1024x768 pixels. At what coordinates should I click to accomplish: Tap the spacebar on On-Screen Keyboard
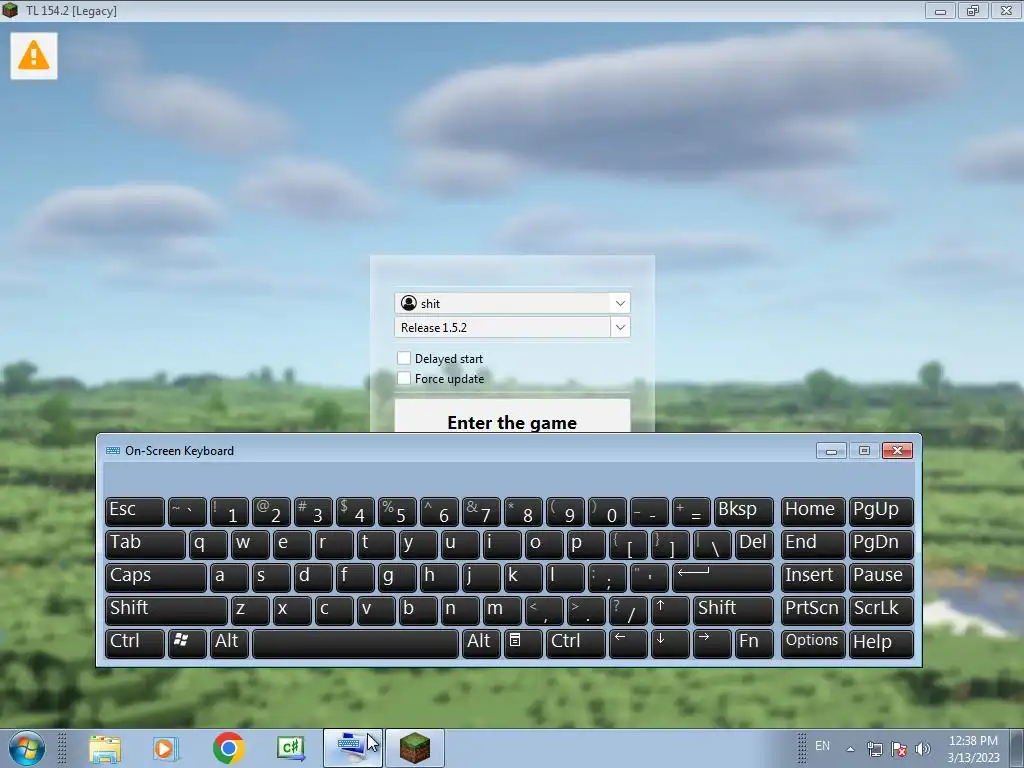click(x=355, y=643)
